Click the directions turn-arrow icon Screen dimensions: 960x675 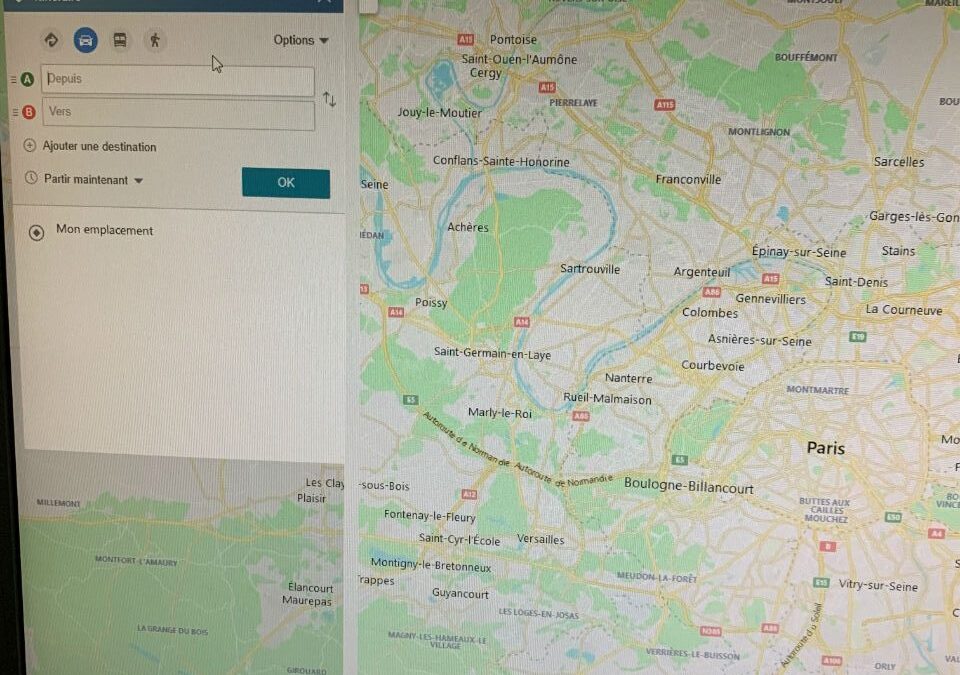tap(51, 40)
